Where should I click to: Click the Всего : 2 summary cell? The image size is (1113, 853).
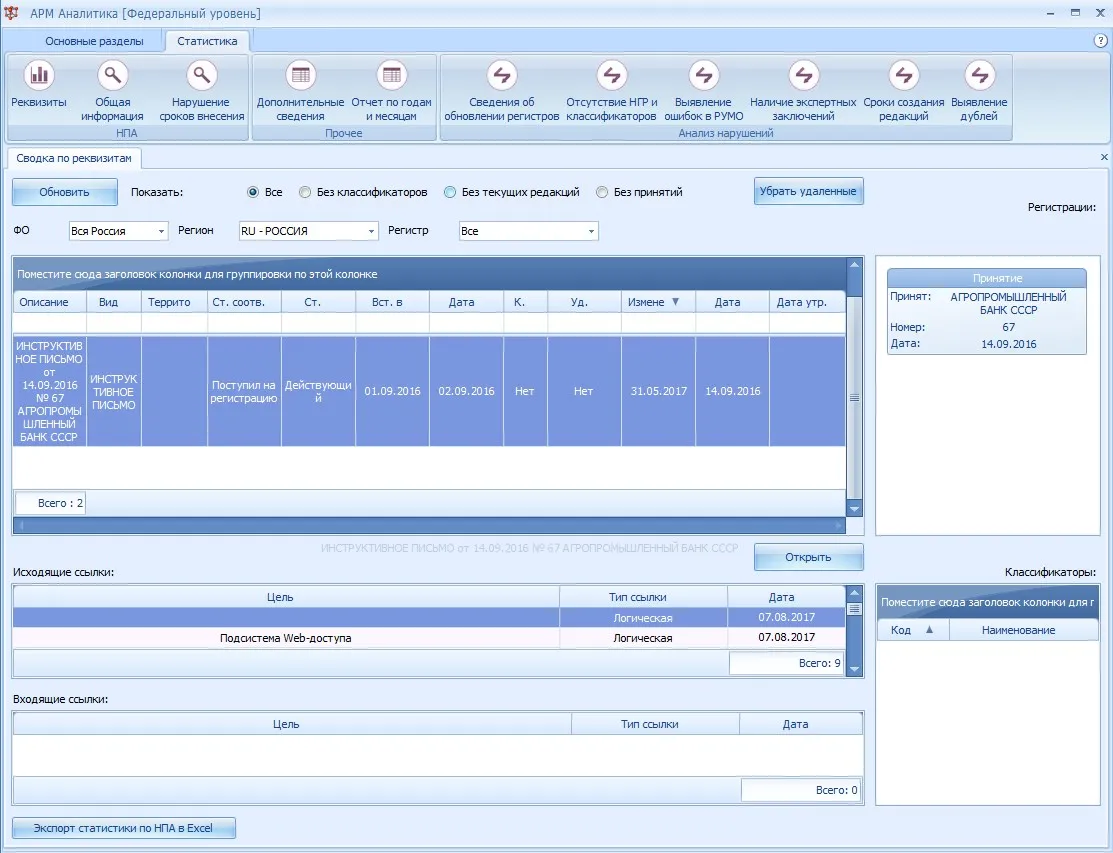[50, 502]
